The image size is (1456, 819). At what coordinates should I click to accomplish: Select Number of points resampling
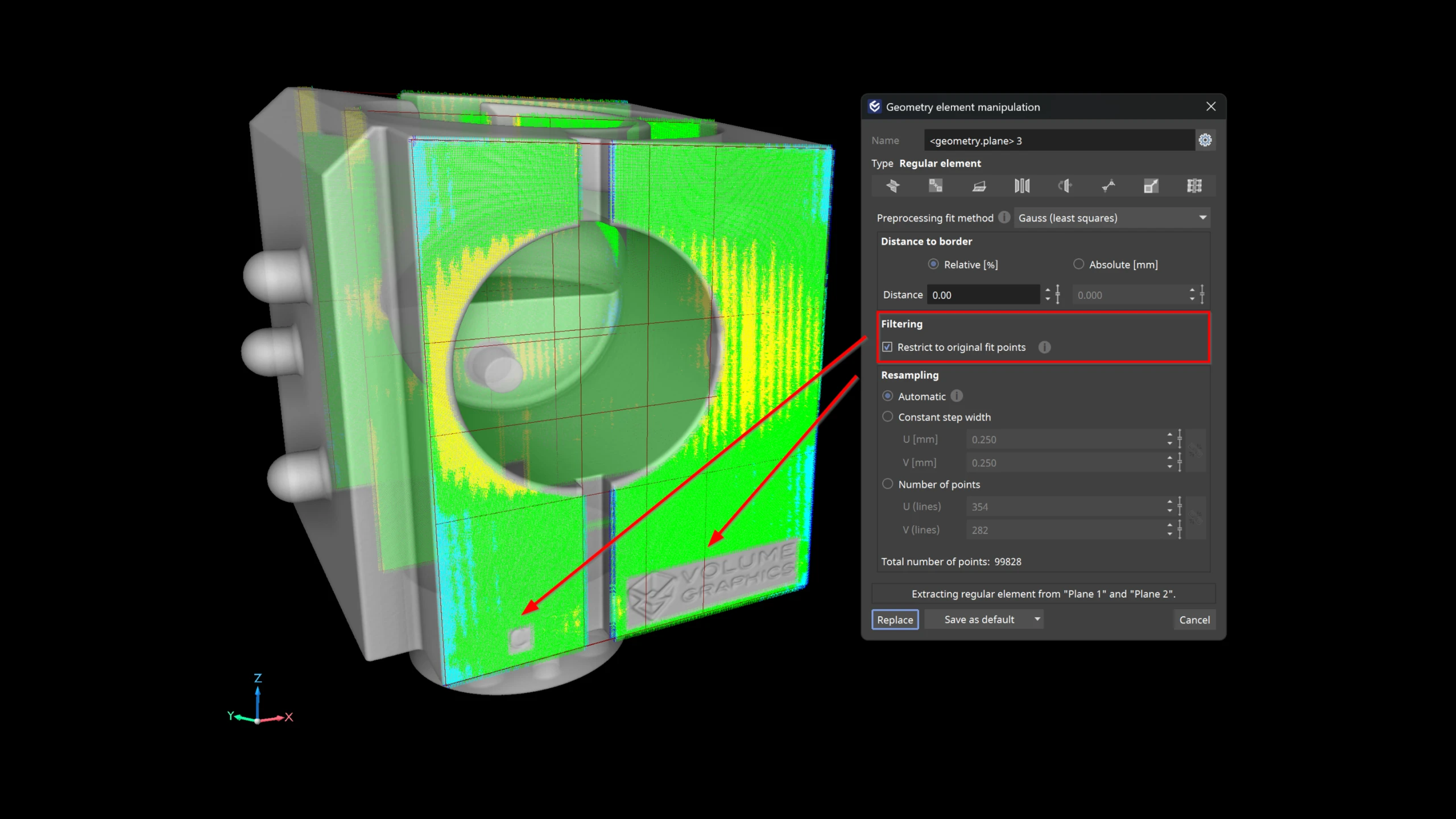tap(888, 484)
